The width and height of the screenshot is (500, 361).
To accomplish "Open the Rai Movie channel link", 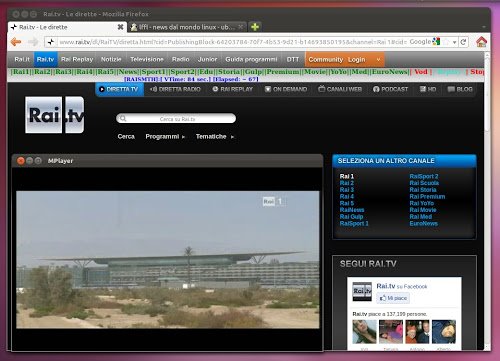I will 423,210.
